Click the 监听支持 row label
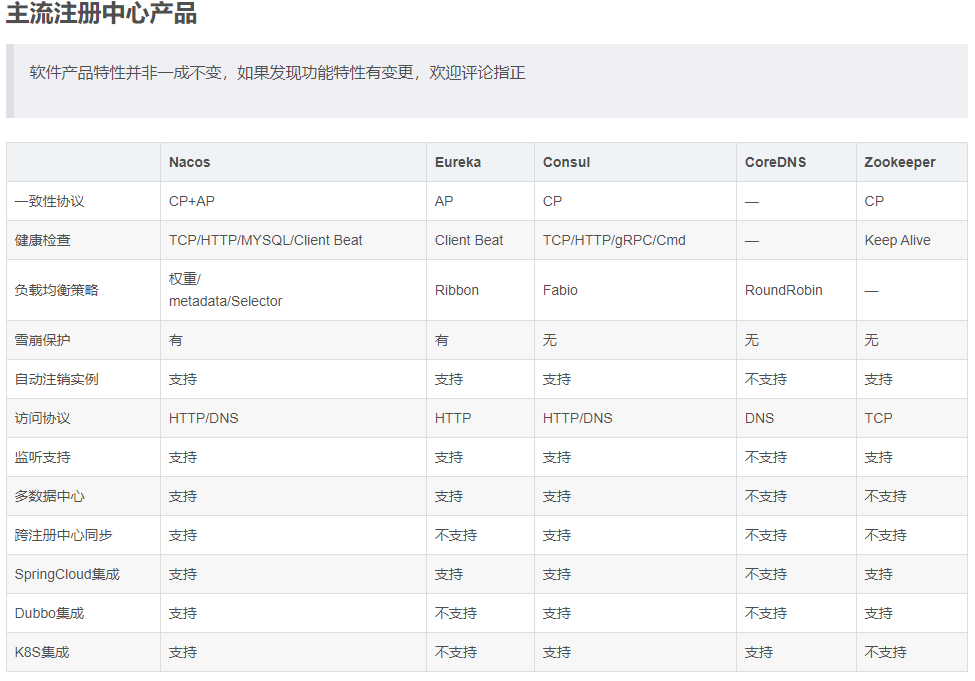The width and height of the screenshot is (975, 681). point(42,458)
